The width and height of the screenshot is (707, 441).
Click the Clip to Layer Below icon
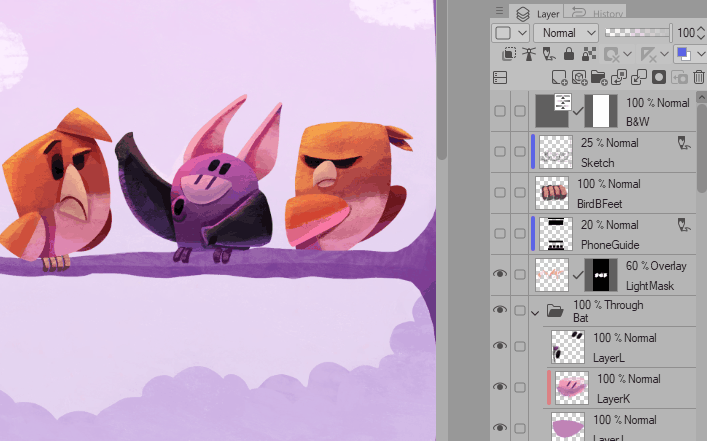coord(509,54)
